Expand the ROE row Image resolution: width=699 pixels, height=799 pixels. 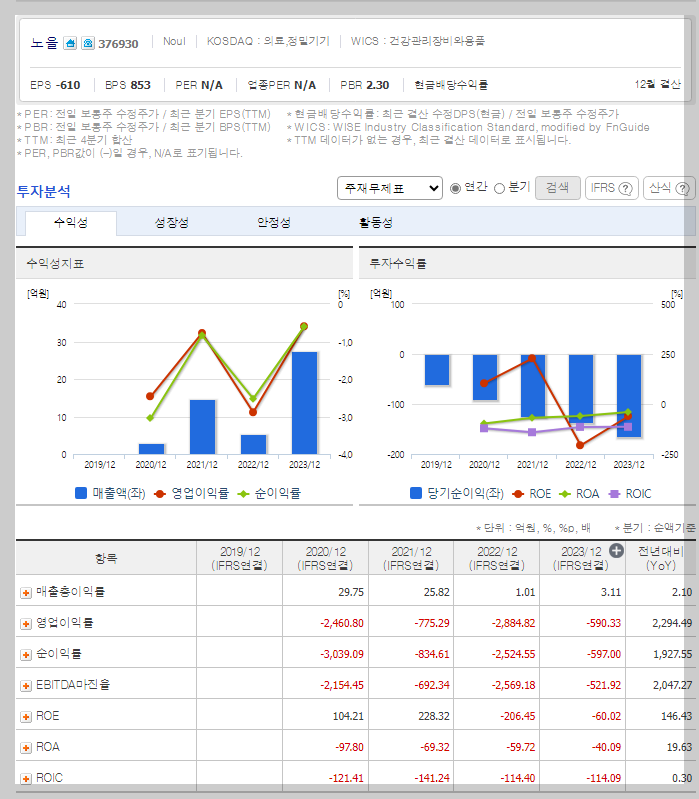[25, 717]
